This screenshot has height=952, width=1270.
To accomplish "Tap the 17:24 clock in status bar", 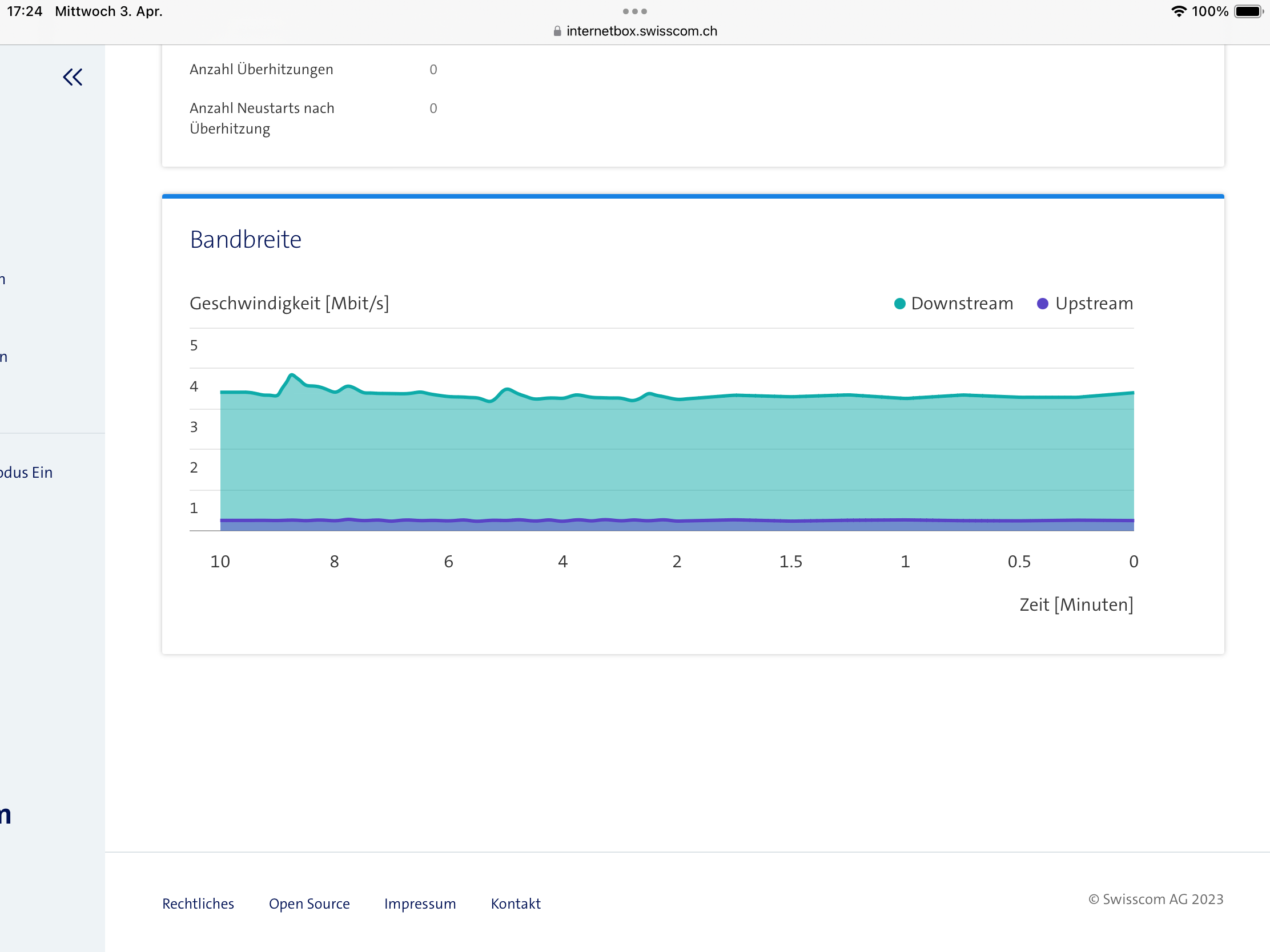I will [x=25, y=11].
